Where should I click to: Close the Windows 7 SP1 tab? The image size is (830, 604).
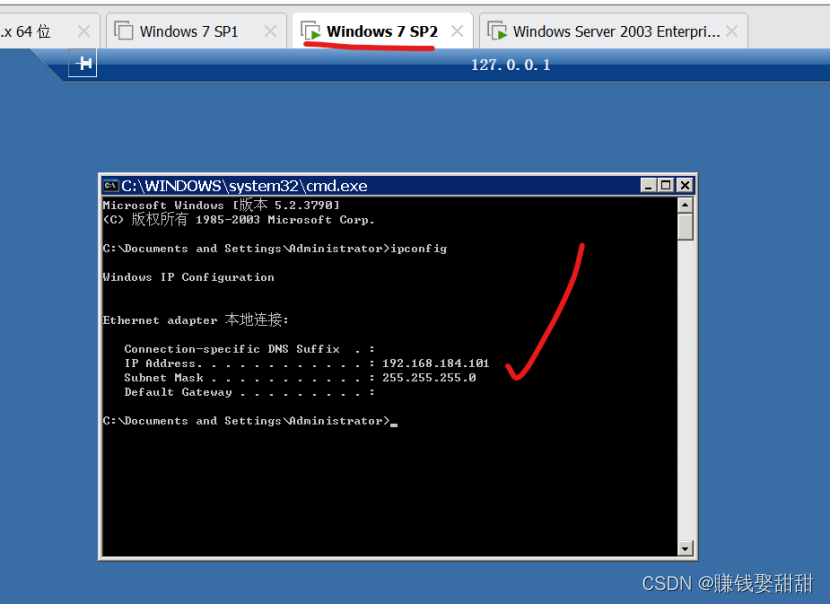click(x=270, y=31)
